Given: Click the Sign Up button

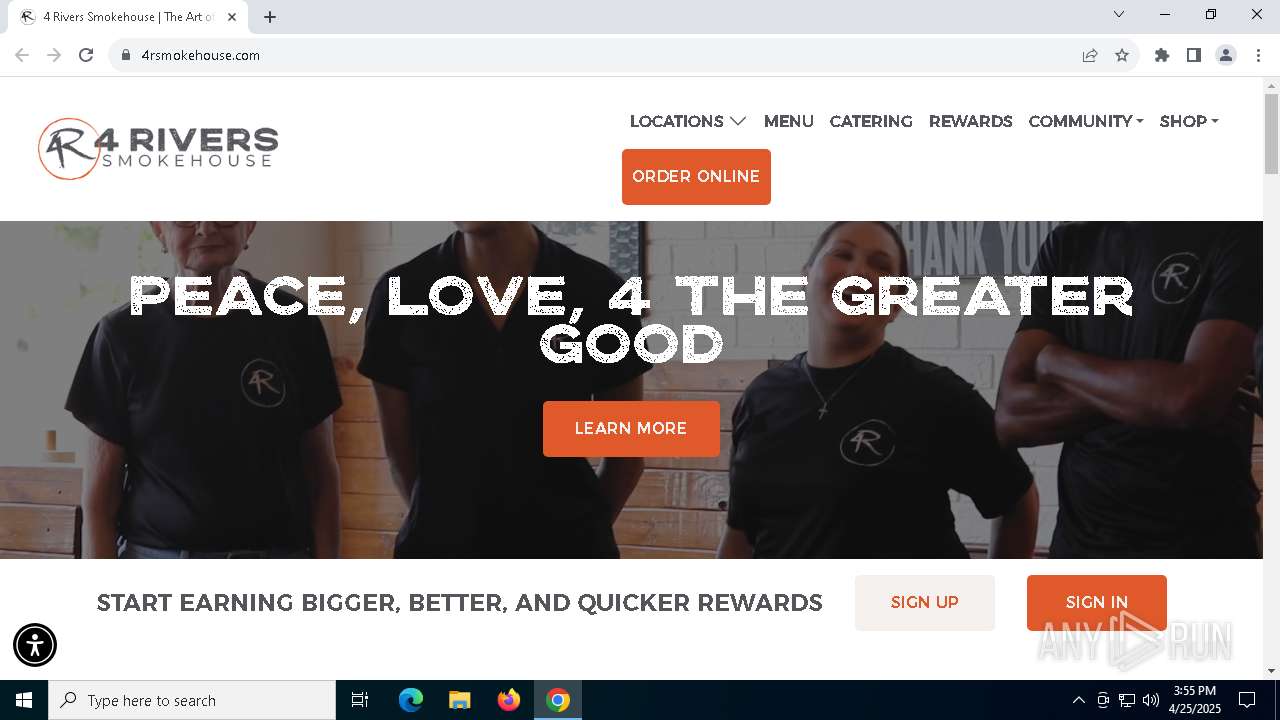Looking at the screenshot, I should click(x=925, y=603).
